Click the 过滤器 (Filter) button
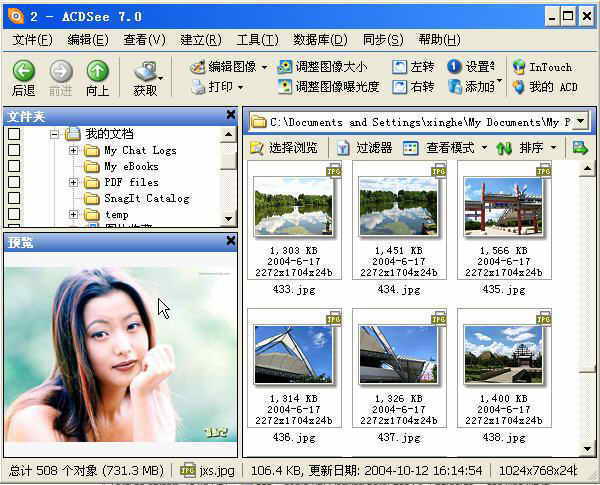This screenshot has height=485, width=600. (x=365, y=148)
